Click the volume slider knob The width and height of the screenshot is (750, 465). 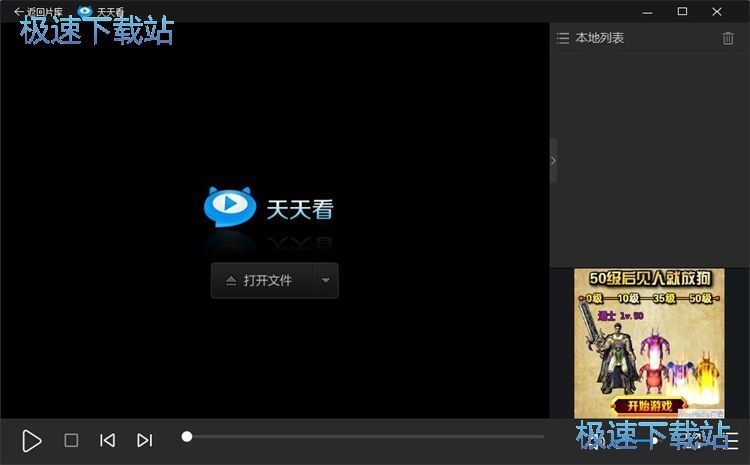coord(654,440)
